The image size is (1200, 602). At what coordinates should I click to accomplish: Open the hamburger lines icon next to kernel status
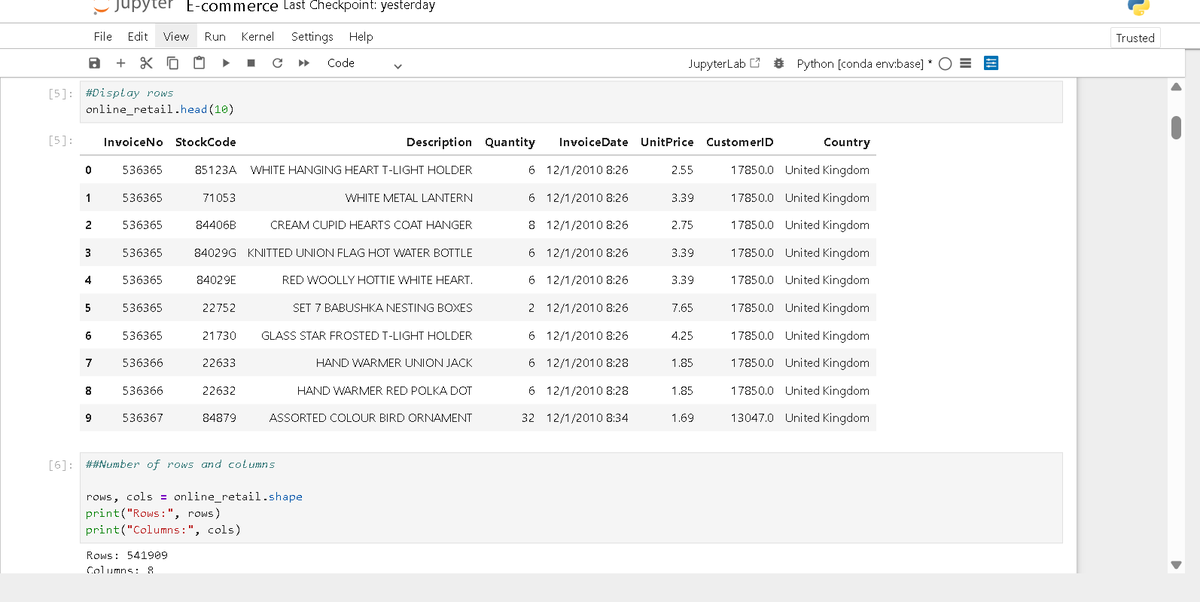coord(966,63)
